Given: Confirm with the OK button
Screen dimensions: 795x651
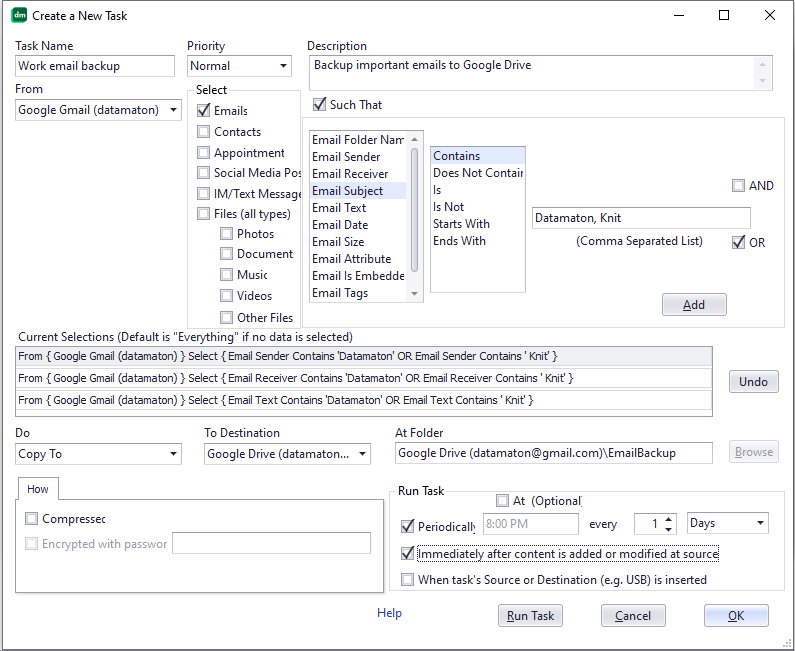Looking at the screenshot, I should (x=736, y=616).
